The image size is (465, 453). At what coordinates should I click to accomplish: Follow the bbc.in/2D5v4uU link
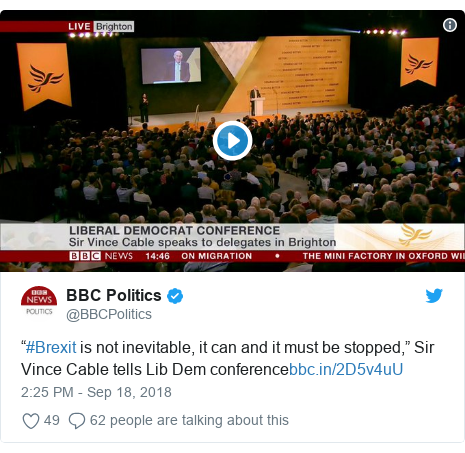click(346, 369)
